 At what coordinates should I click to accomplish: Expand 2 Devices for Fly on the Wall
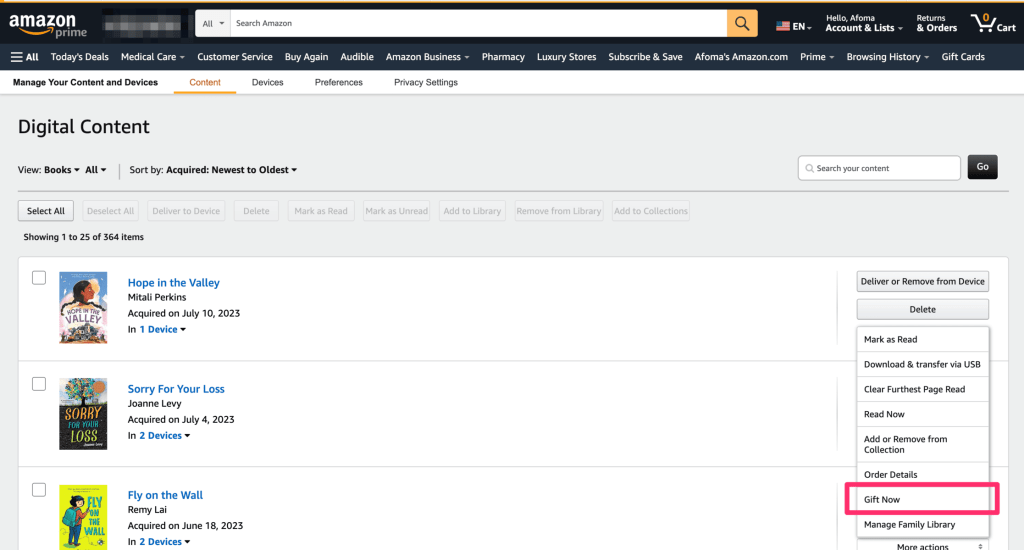click(165, 541)
